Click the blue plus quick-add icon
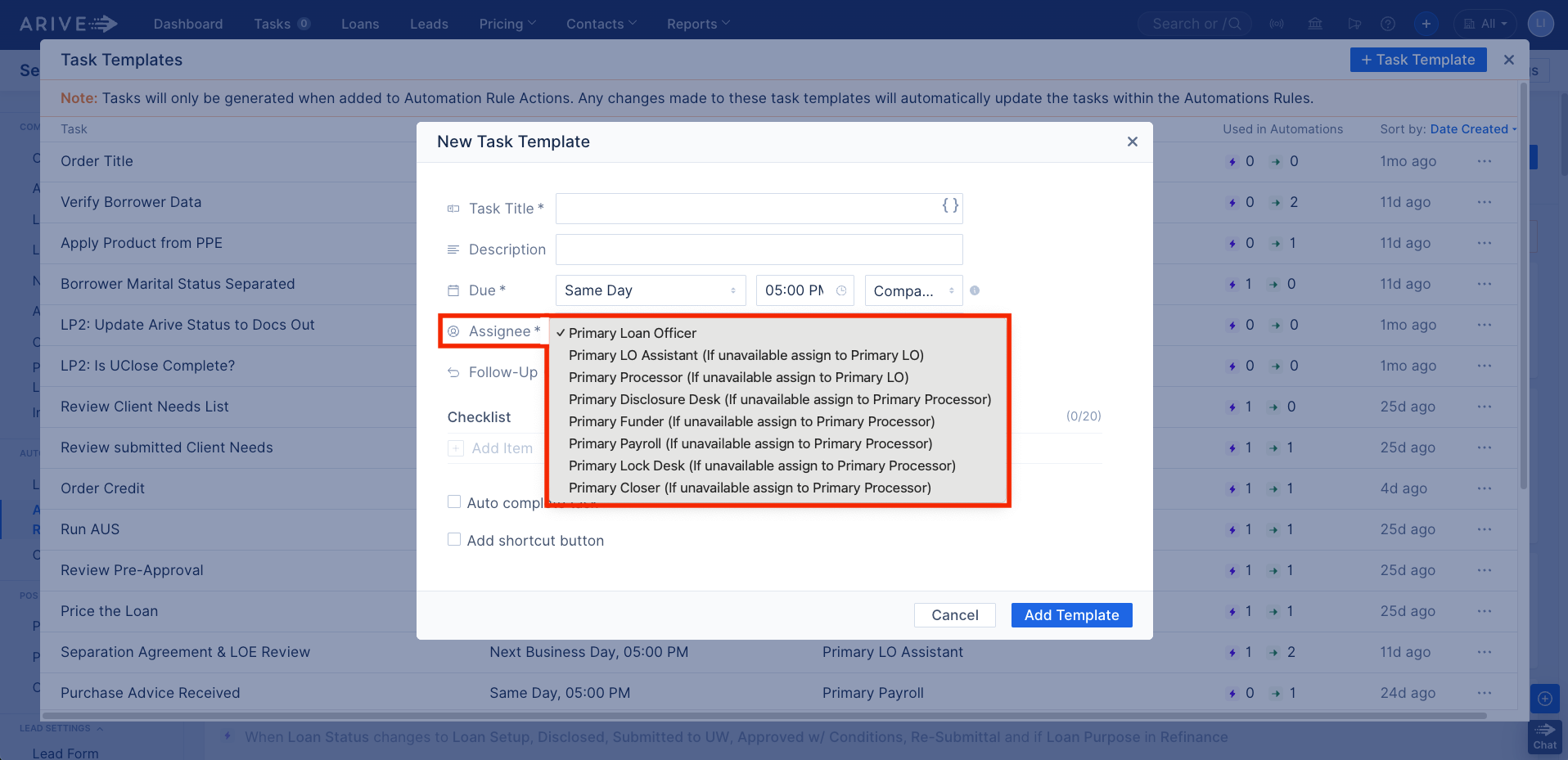The width and height of the screenshot is (1568, 760). (x=1427, y=24)
